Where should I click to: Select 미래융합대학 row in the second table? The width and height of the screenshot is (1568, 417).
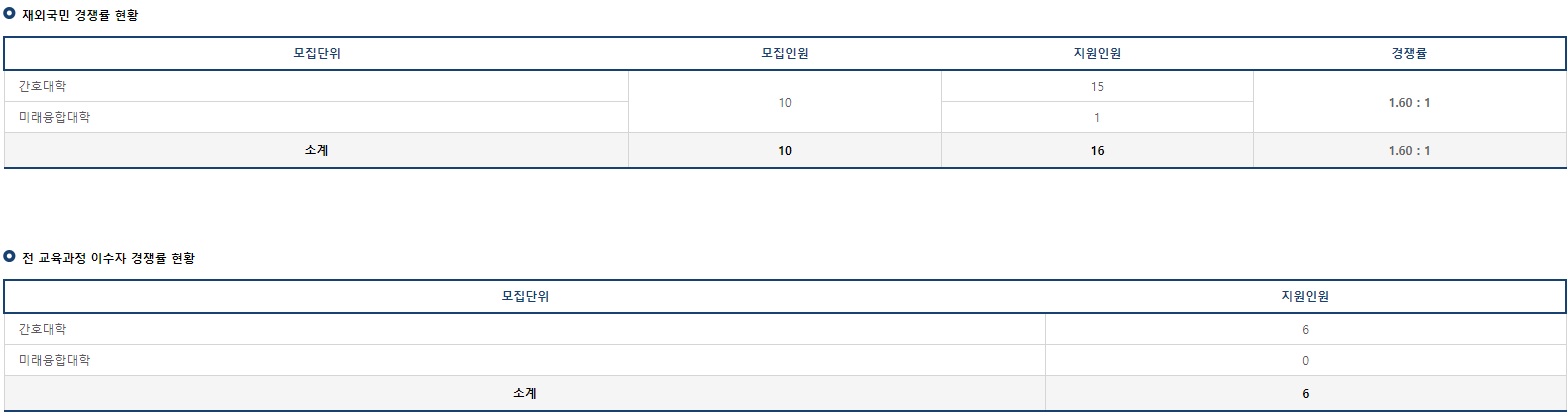point(784,360)
